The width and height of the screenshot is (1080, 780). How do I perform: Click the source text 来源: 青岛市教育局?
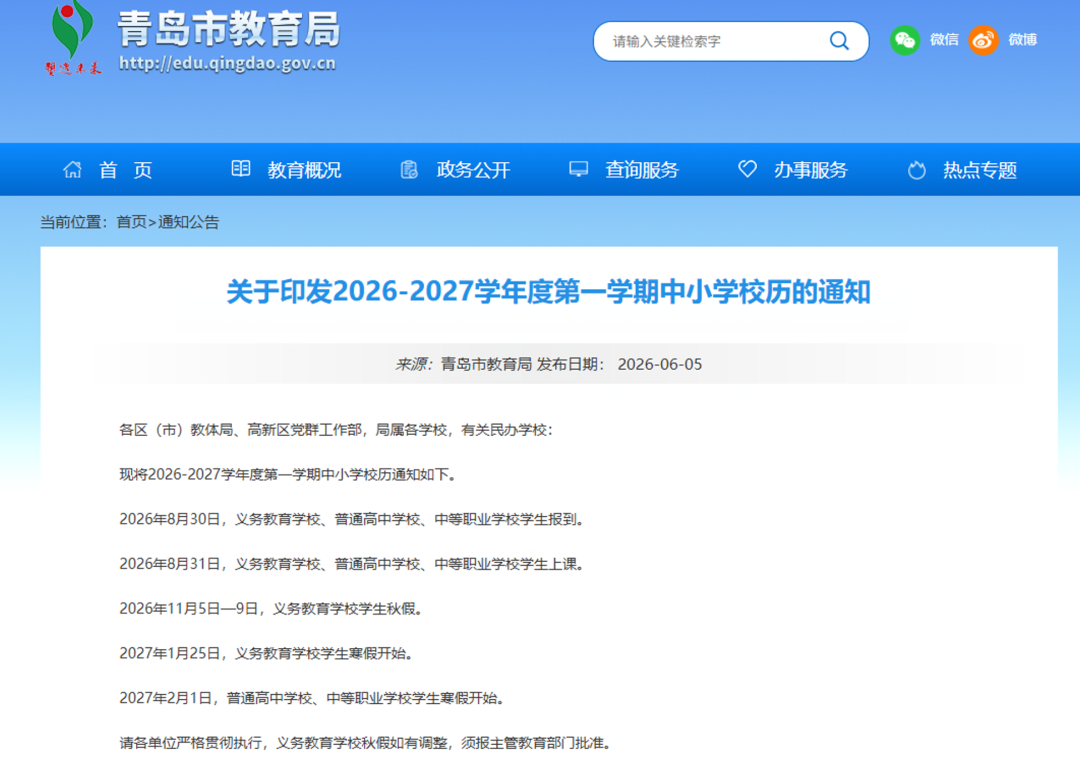(x=464, y=365)
